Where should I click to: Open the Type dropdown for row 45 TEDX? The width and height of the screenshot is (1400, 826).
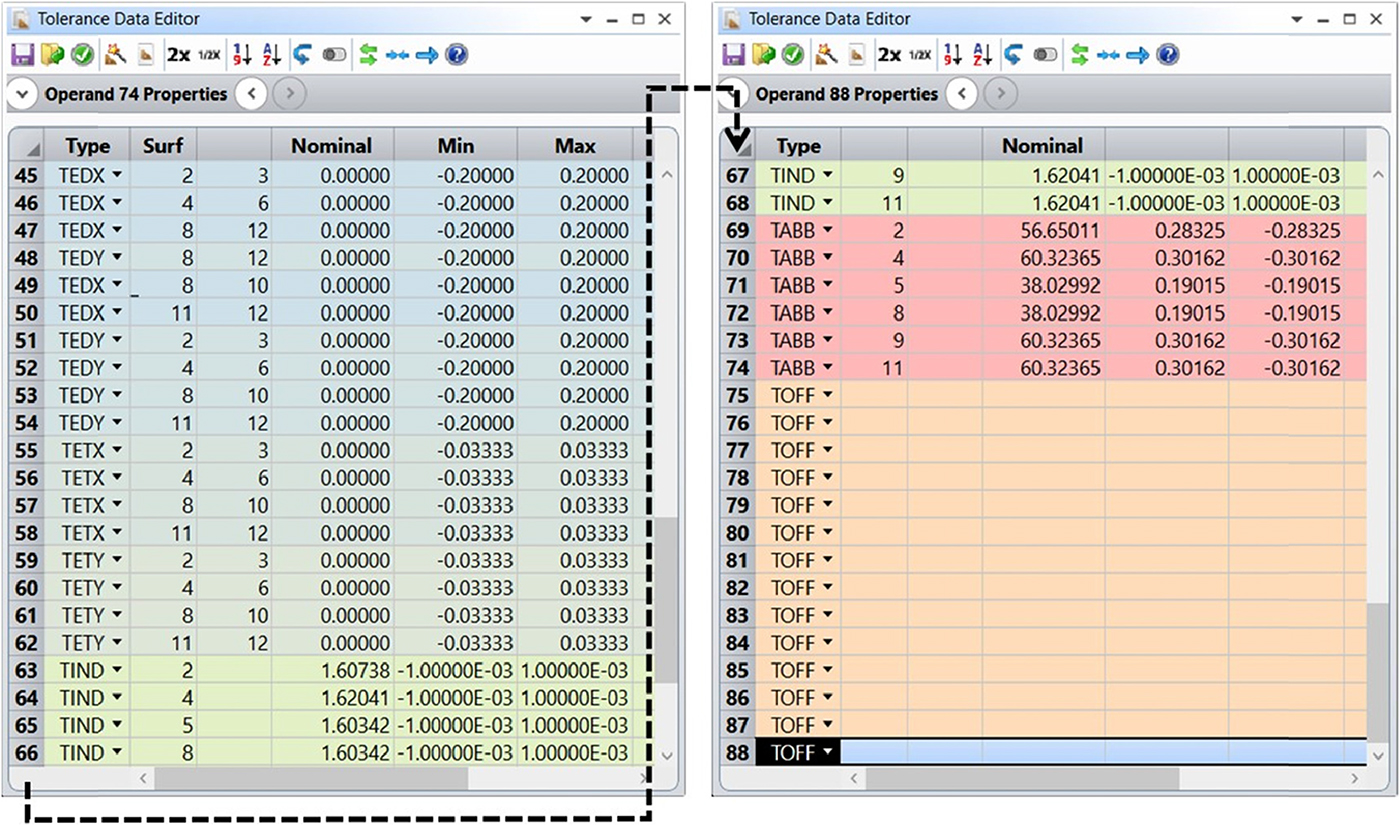tap(118, 176)
